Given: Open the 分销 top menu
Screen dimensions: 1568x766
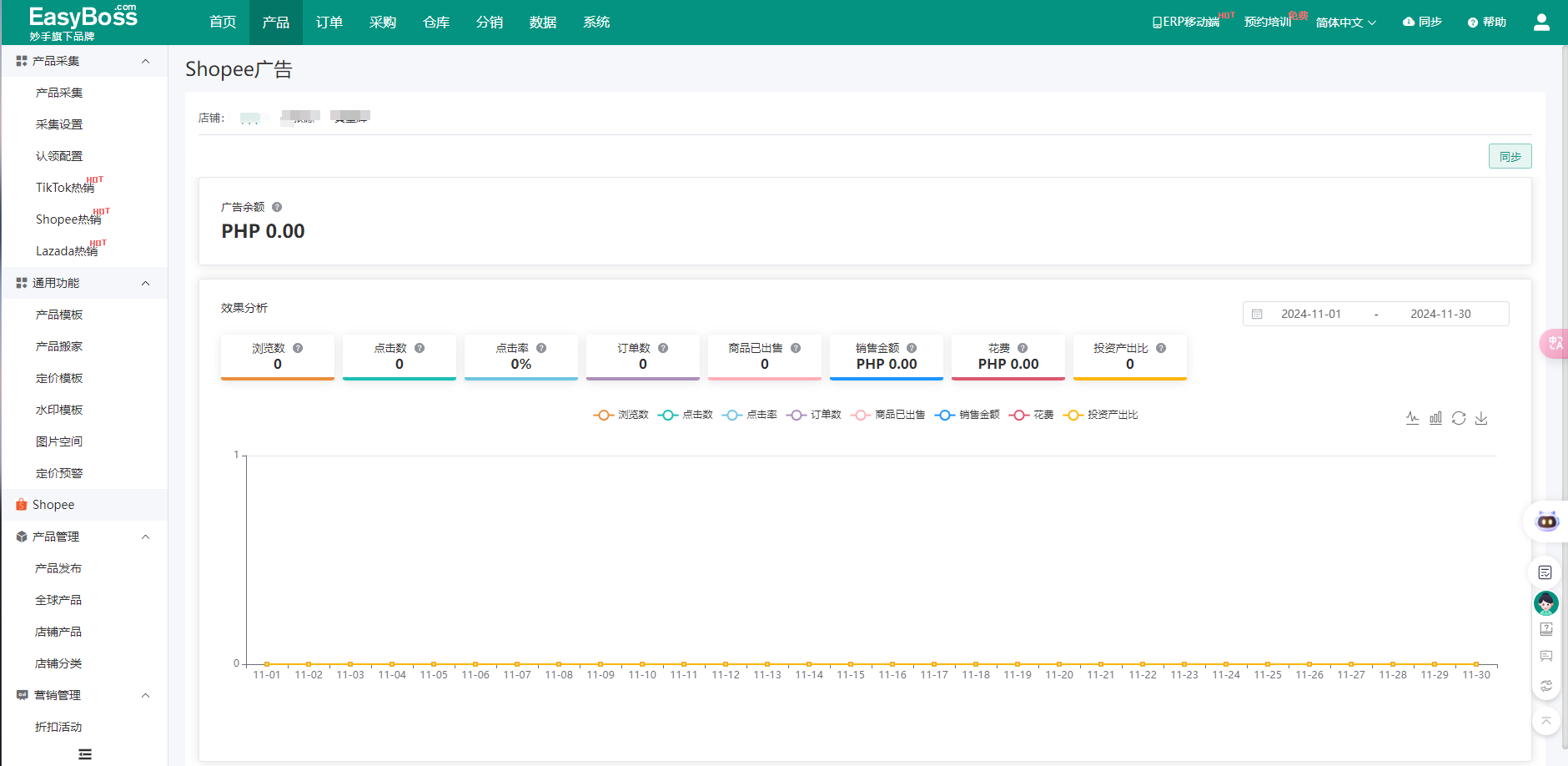Looking at the screenshot, I should click(490, 23).
